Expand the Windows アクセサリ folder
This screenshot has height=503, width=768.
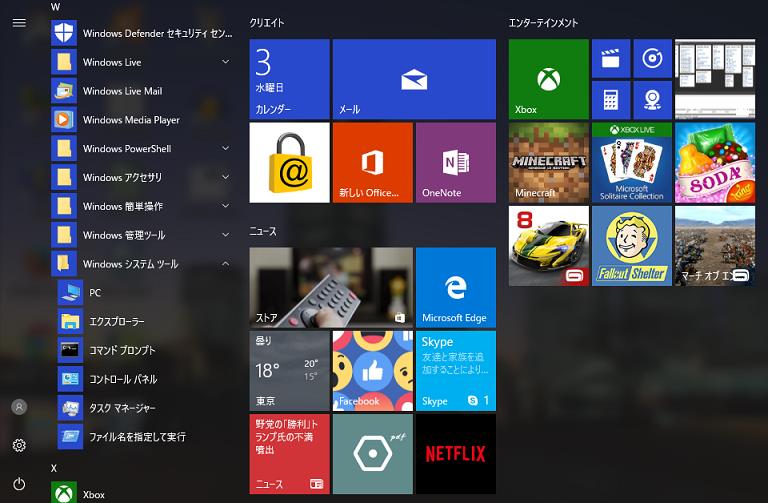tap(142, 177)
